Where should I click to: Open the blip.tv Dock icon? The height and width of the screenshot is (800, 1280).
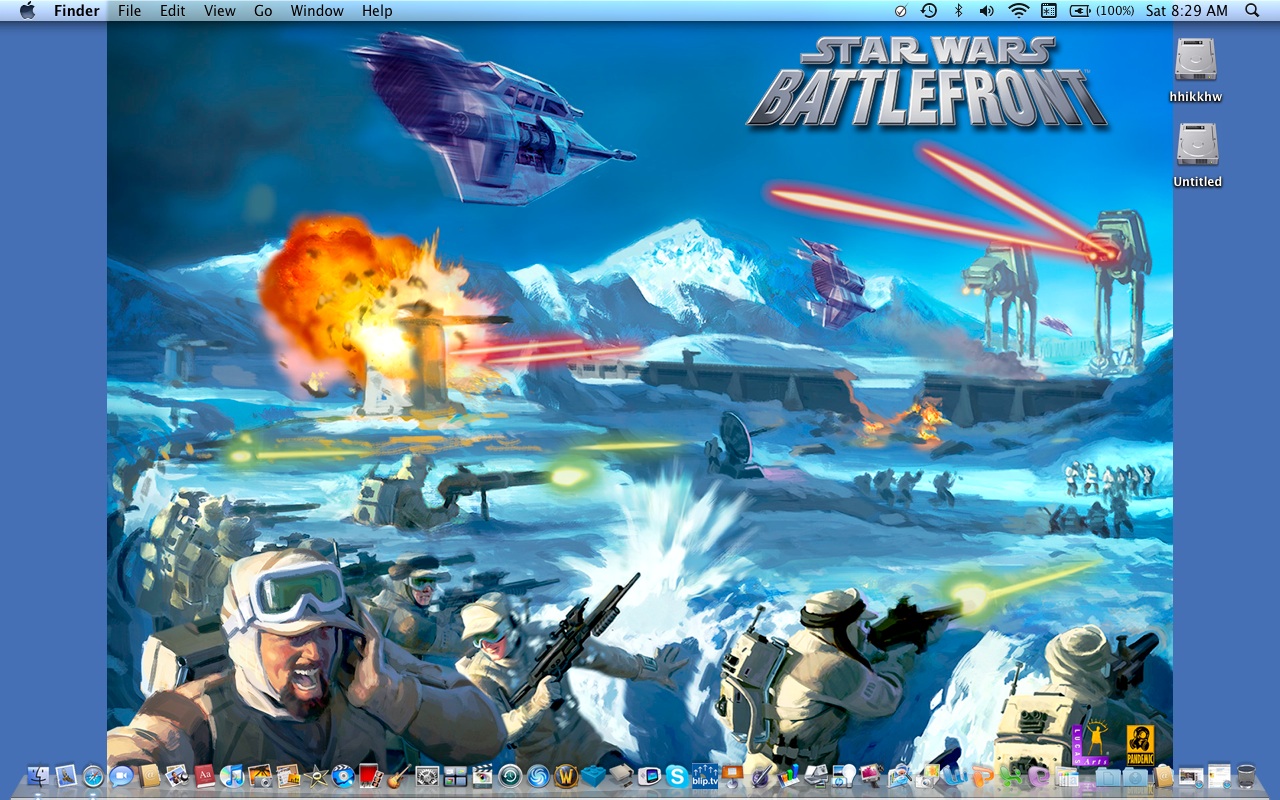(x=705, y=776)
